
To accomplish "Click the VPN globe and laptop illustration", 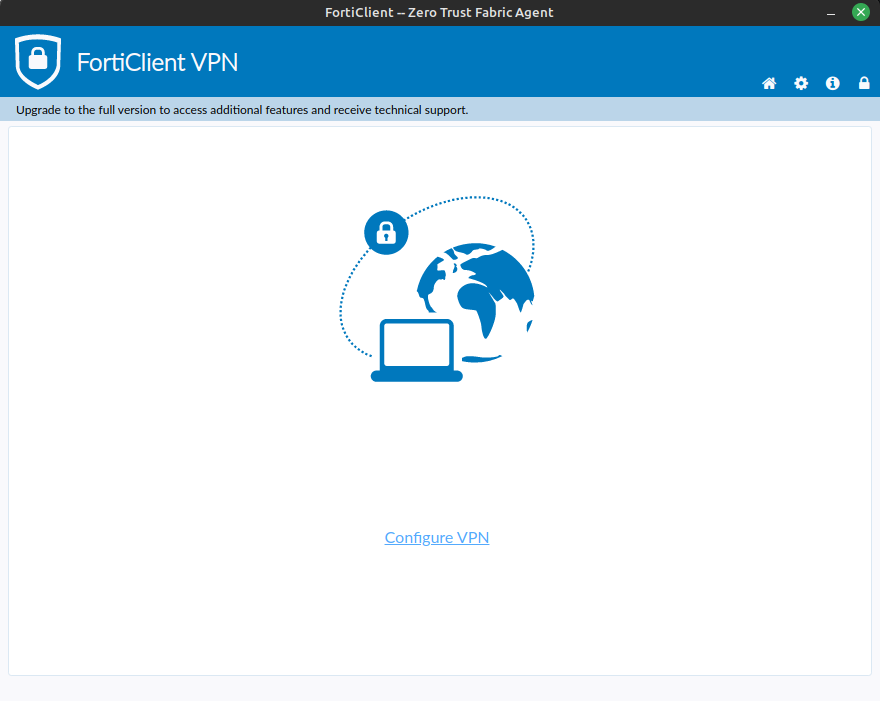I will [437, 289].
